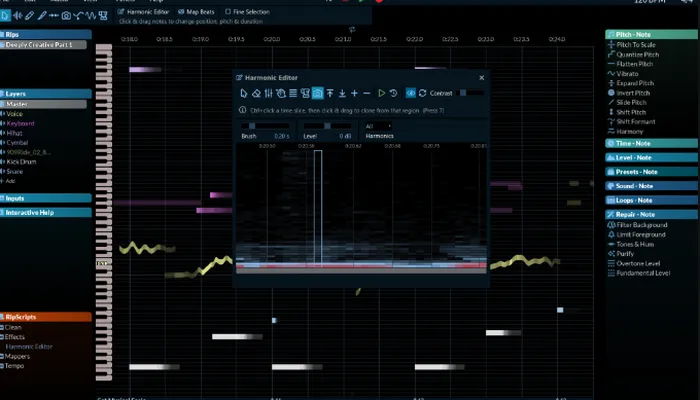Select the pencil draw tool in top toolbar
This screenshot has width=700, height=400.
tap(30, 16)
